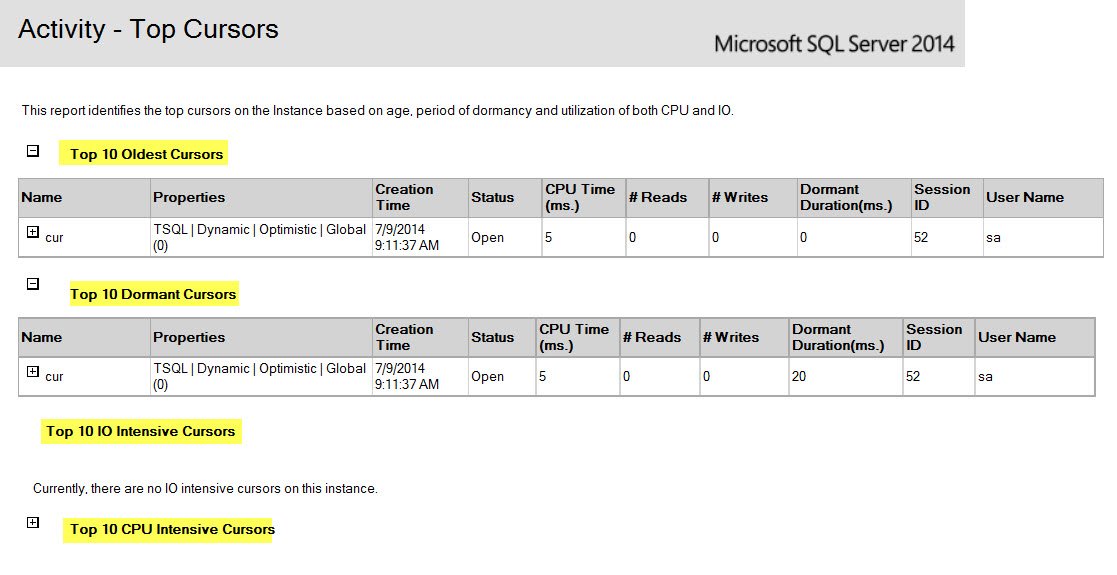The image size is (1117, 575).
Task: Click the Microsoft SQL Server 2014 logo
Action: 834,44
